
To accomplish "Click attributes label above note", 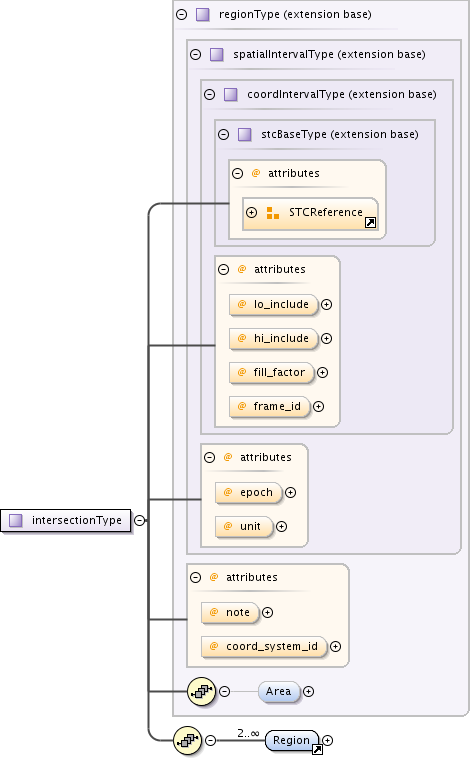I will pos(252,577).
